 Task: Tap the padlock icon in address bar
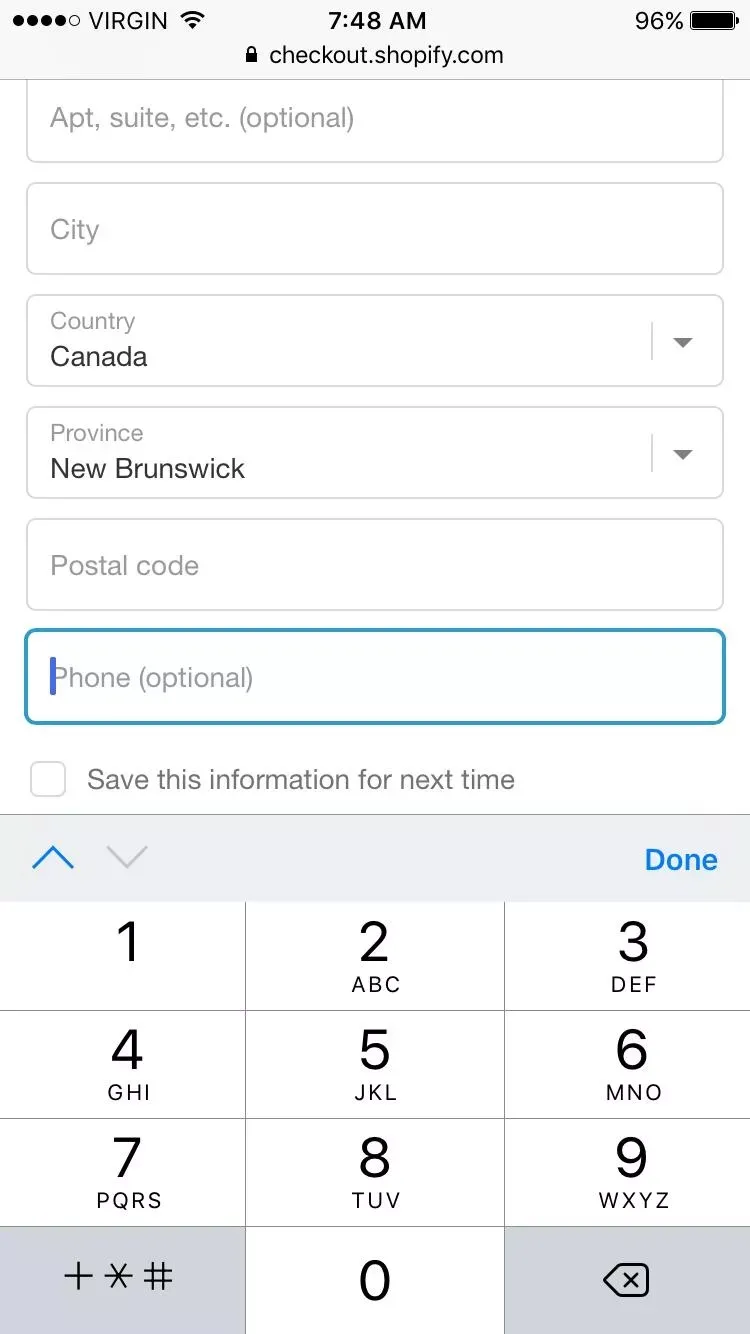[251, 55]
